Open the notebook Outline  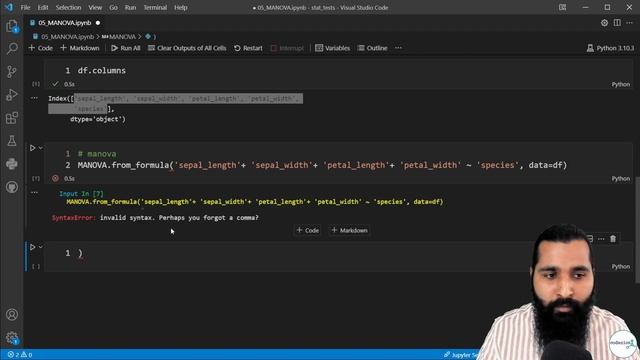373,48
